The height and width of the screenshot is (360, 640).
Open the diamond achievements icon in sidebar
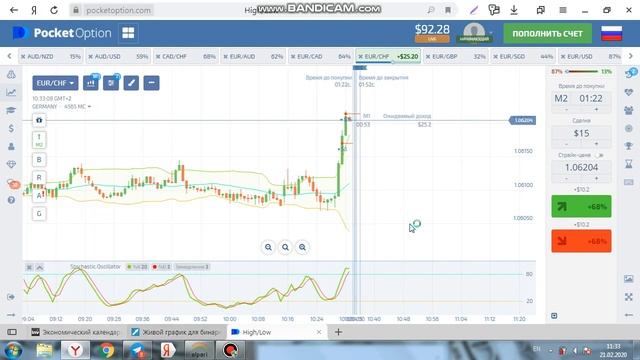tap(11, 164)
